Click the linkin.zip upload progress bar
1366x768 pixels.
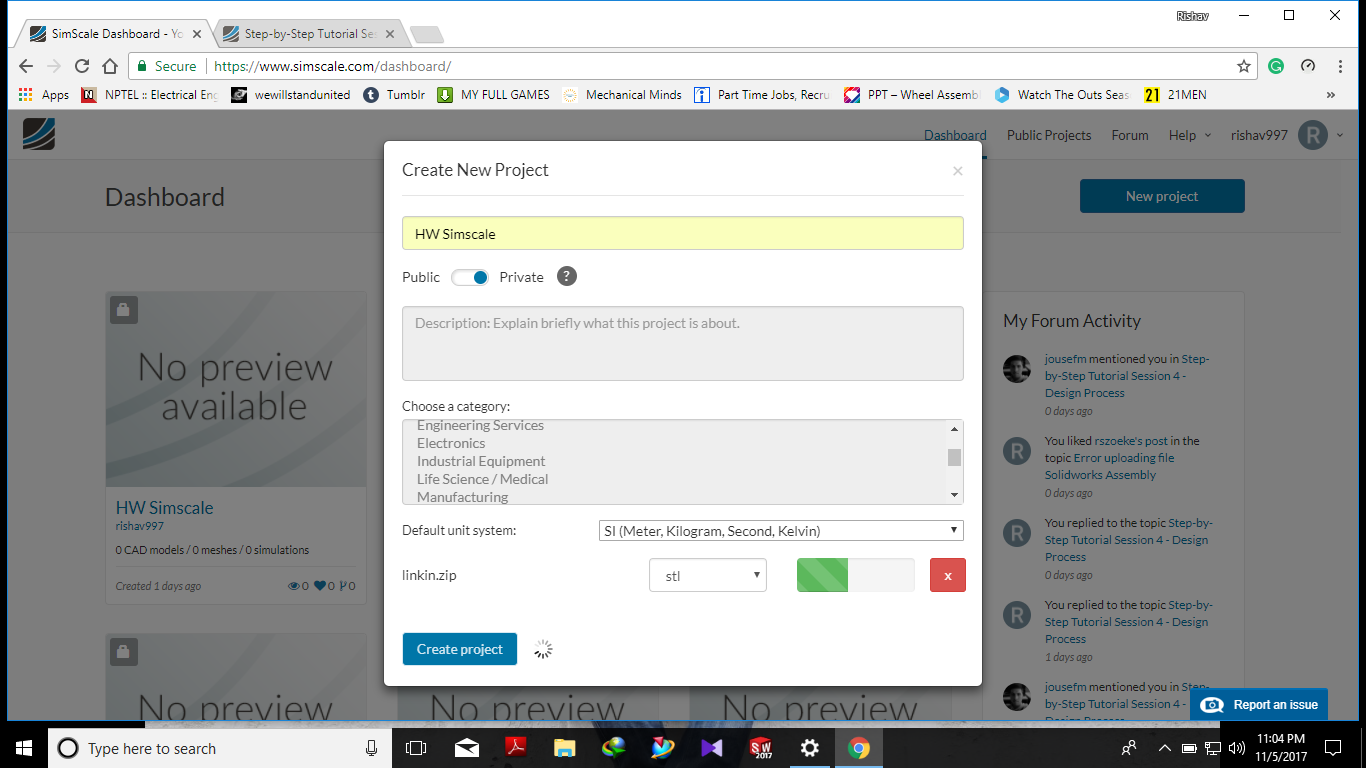[x=856, y=575]
